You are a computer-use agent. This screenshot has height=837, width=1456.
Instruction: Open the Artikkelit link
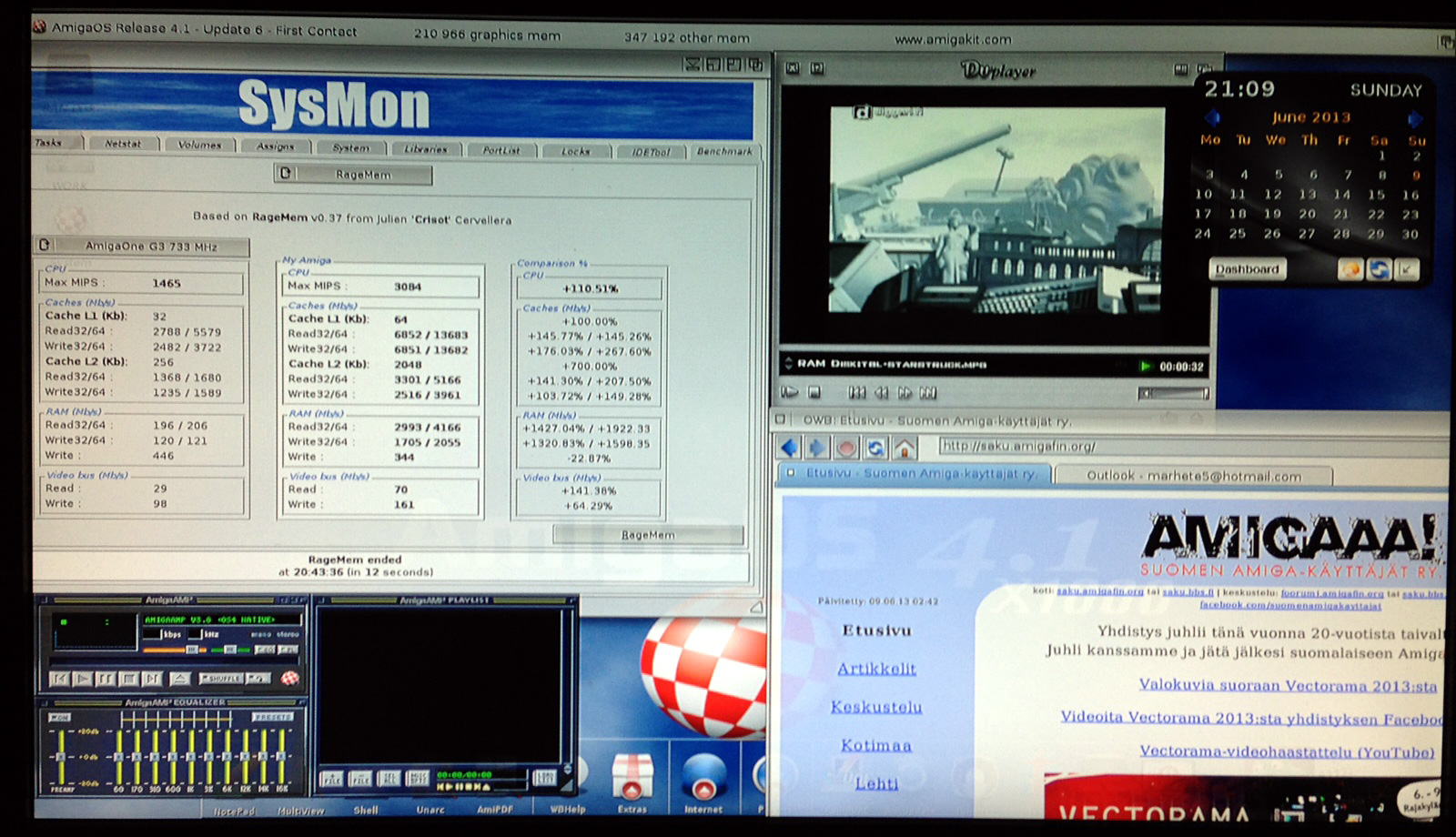coord(876,669)
